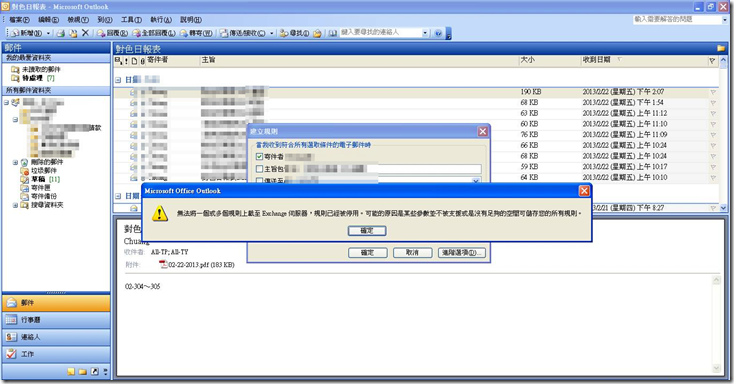Image resolution: width=734 pixels, height=384 pixels.
Task: Click the Print icon in the toolbar
Action: tap(60, 33)
